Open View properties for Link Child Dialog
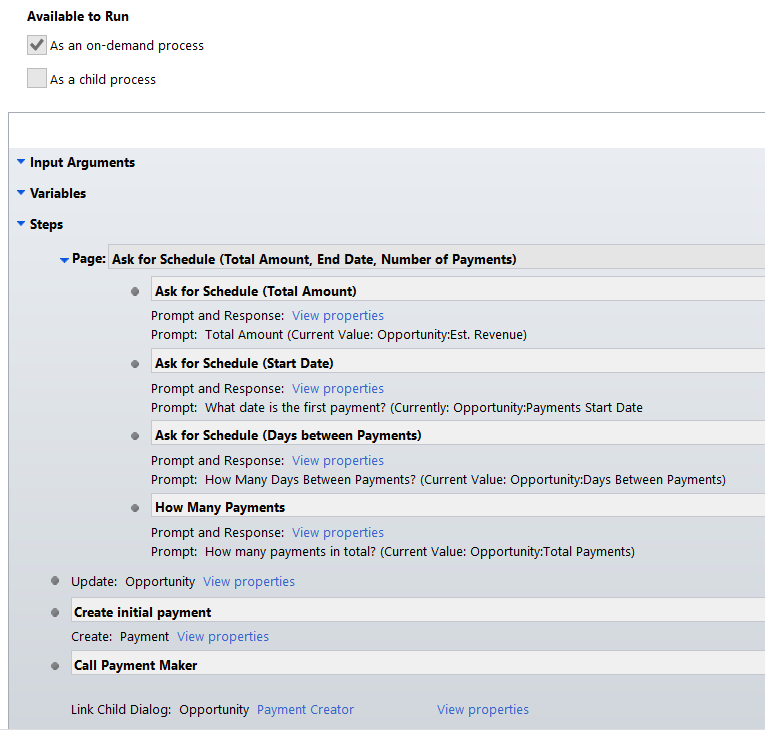765x749 pixels. (x=482, y=710)
